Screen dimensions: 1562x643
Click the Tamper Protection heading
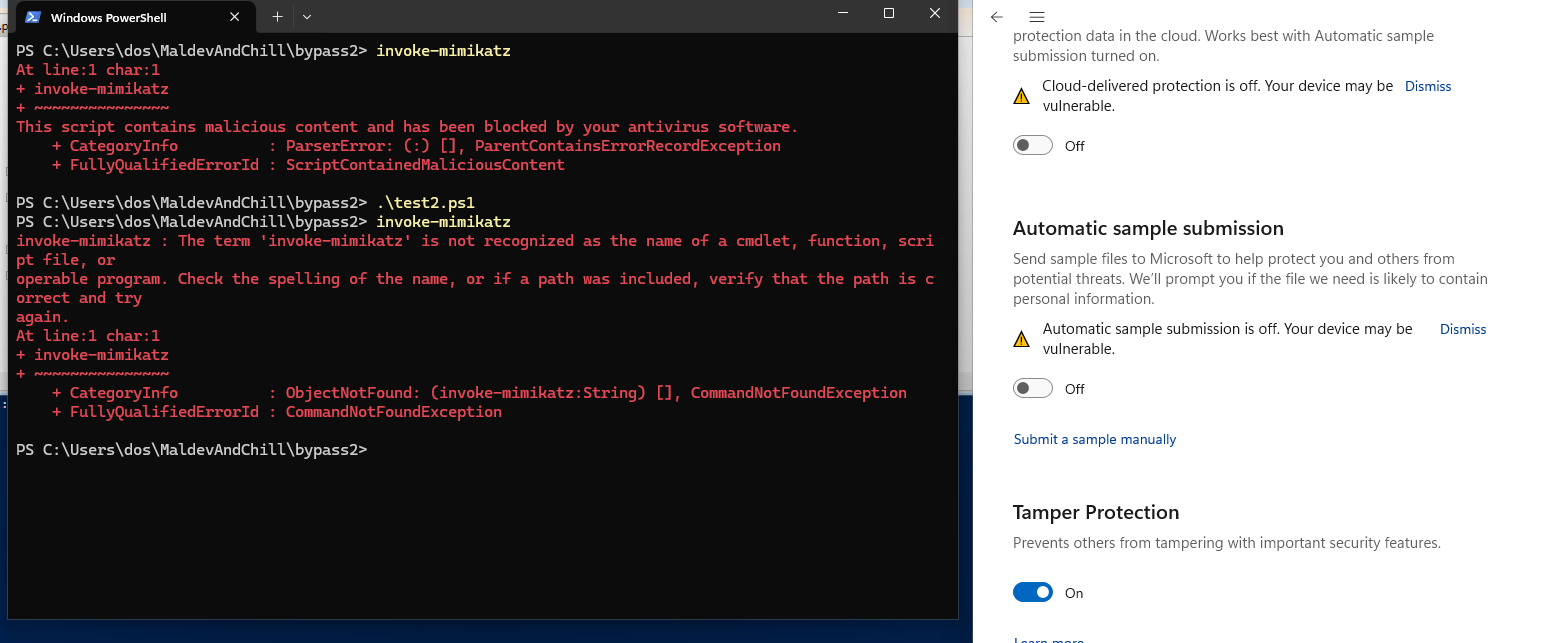tap(1095, 512)
